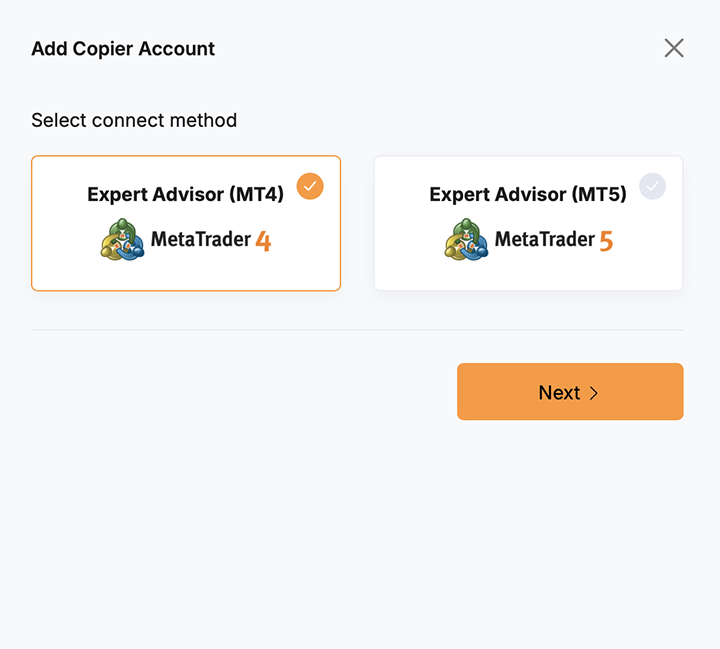The image size is (720, 649).
Task: Click the MetaTrader wordmark on MT4 card
Action: 200,240
